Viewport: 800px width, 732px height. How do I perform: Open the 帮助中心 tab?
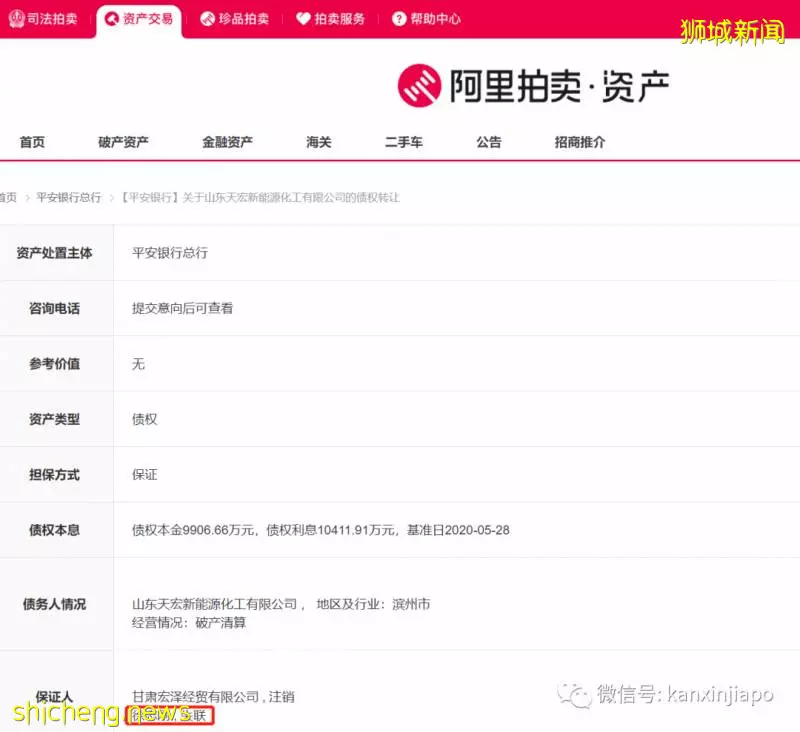click(x=427, y=19)
